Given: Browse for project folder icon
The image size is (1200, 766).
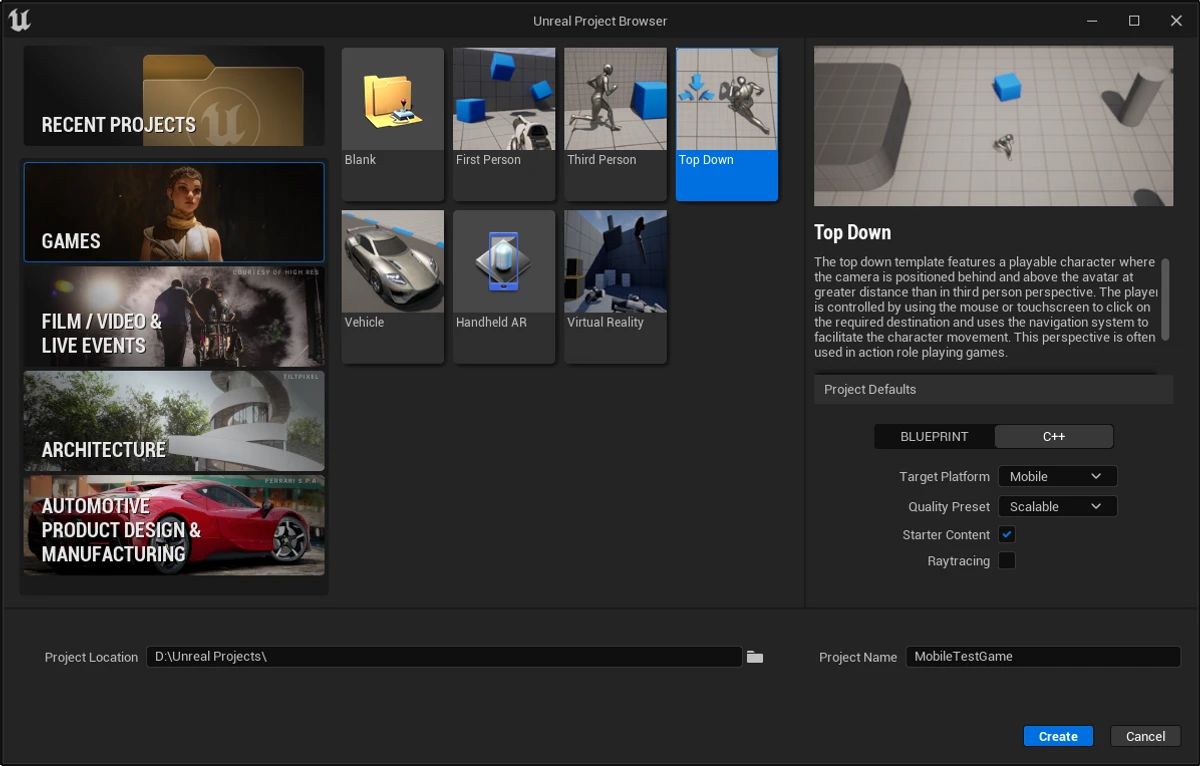Looking at the screenshot, I should coord(755,657).
